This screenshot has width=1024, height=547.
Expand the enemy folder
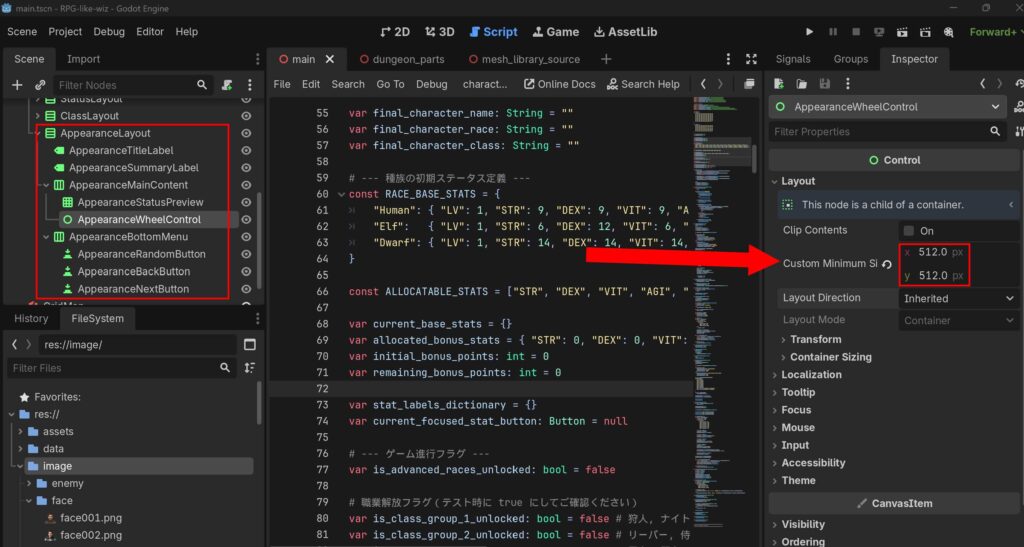tap(29, 483)
